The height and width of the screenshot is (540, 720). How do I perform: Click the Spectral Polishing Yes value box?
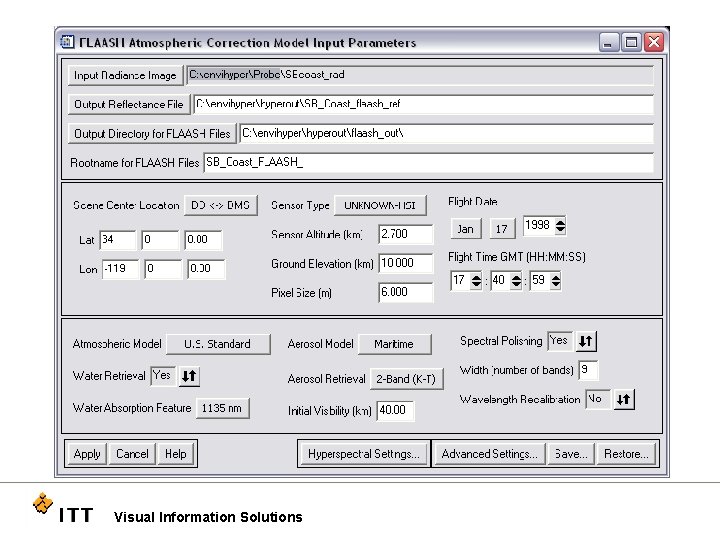click(560, 341)
